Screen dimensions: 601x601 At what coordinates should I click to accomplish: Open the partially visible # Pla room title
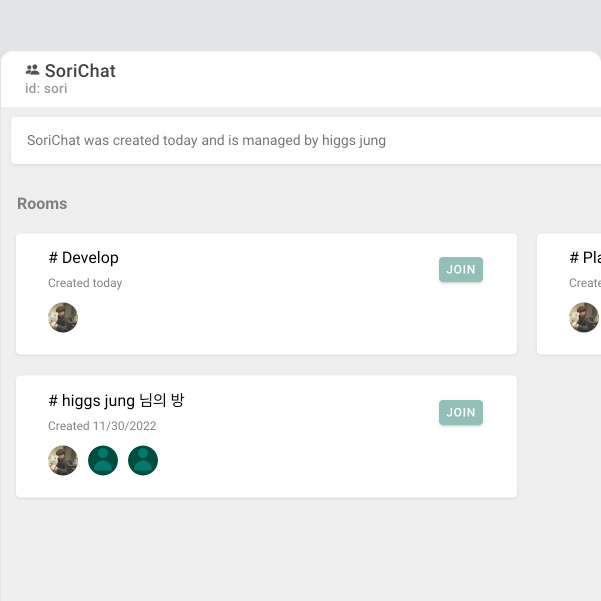pyautogui.click(x=585, y=258)
